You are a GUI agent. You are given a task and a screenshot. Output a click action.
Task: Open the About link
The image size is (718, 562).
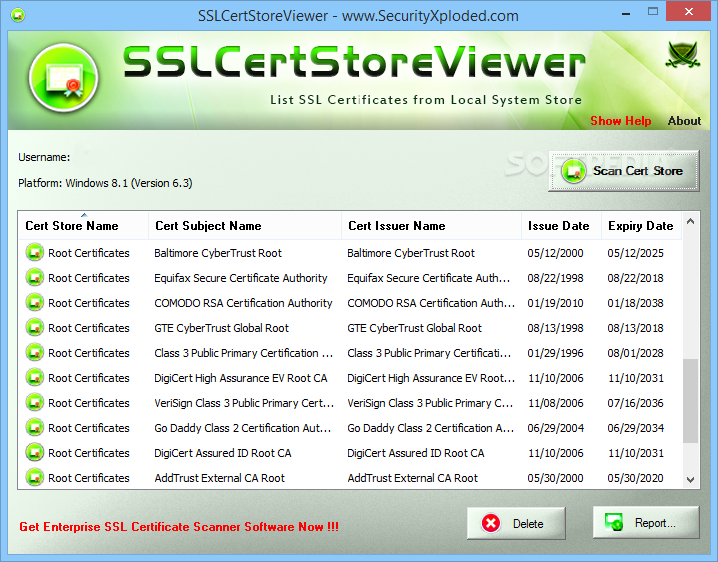click(x=684, y=121)
